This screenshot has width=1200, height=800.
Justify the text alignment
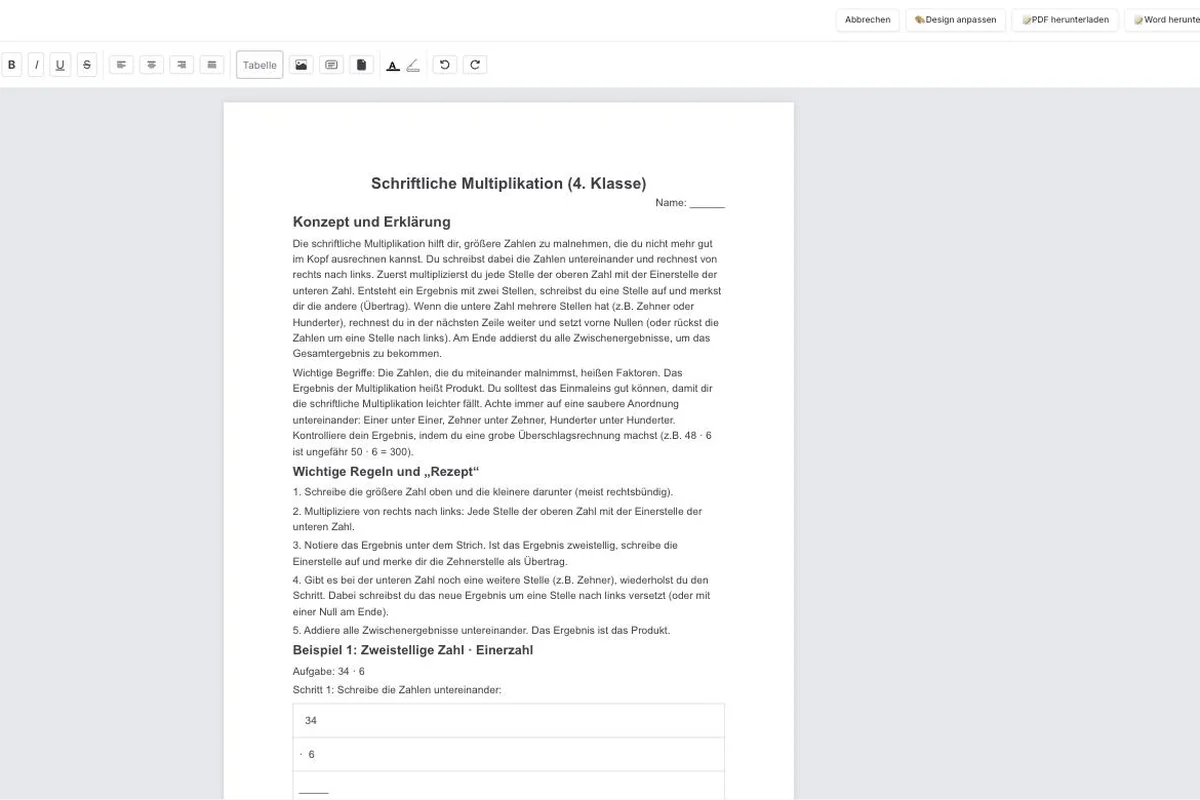pos(211,65)
